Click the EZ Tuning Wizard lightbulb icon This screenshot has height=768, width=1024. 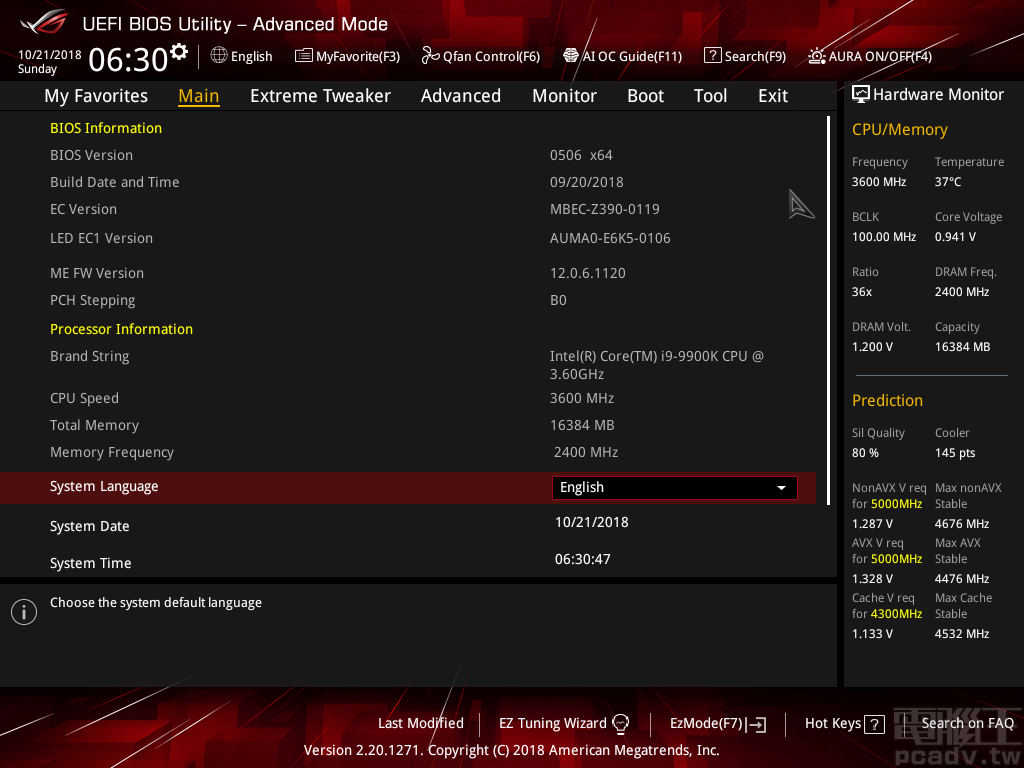click(620, 723)
